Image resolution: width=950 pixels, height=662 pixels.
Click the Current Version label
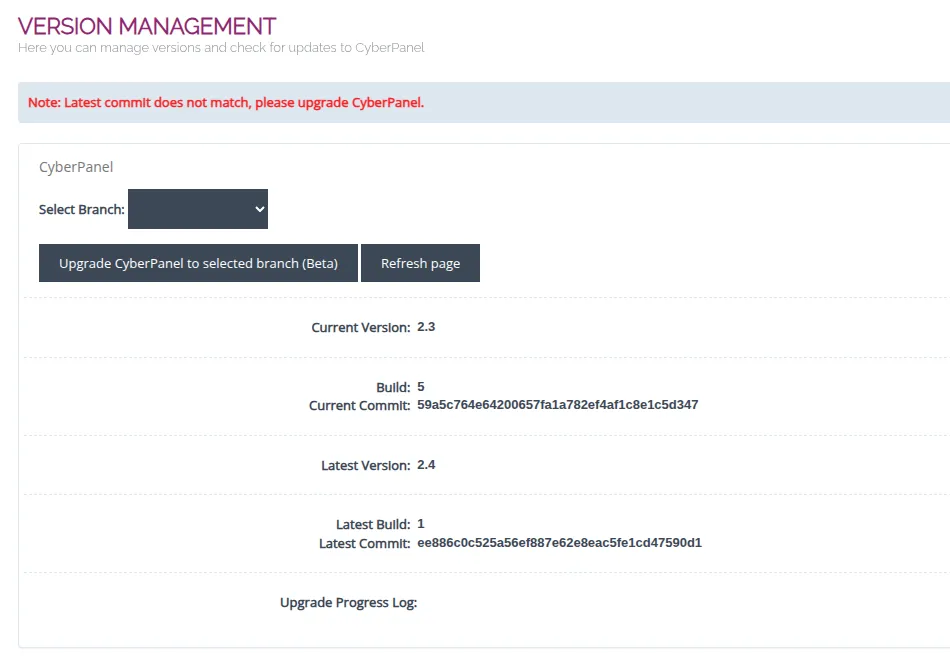[x=360, y=328]
